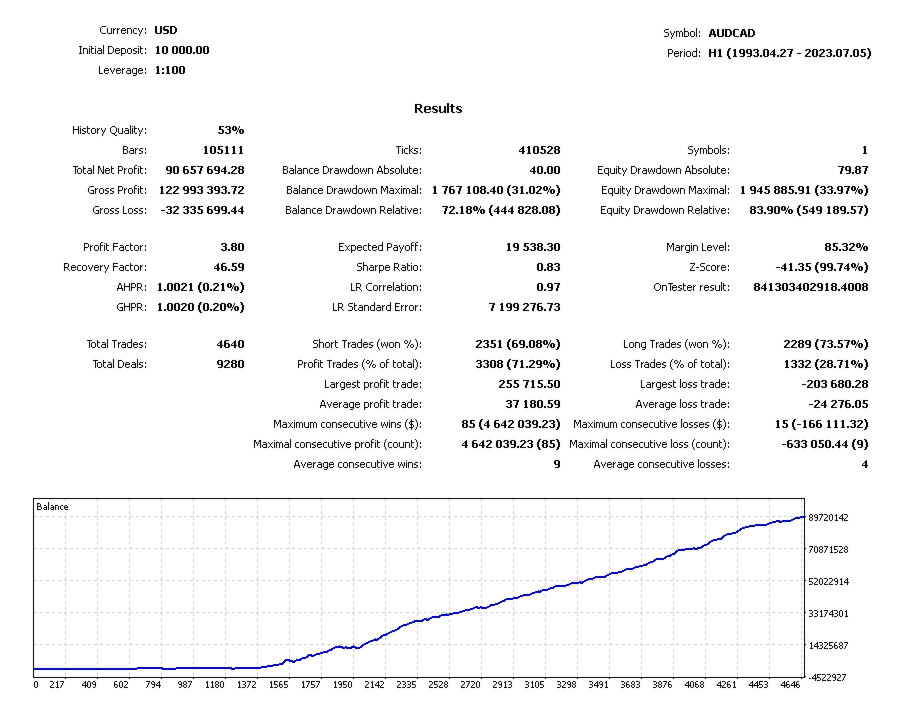This screenshot has height=720, width=907.
Task: Click the Margin Level value 85.32%
Action: pyautogui.click(x=846, y=247)
